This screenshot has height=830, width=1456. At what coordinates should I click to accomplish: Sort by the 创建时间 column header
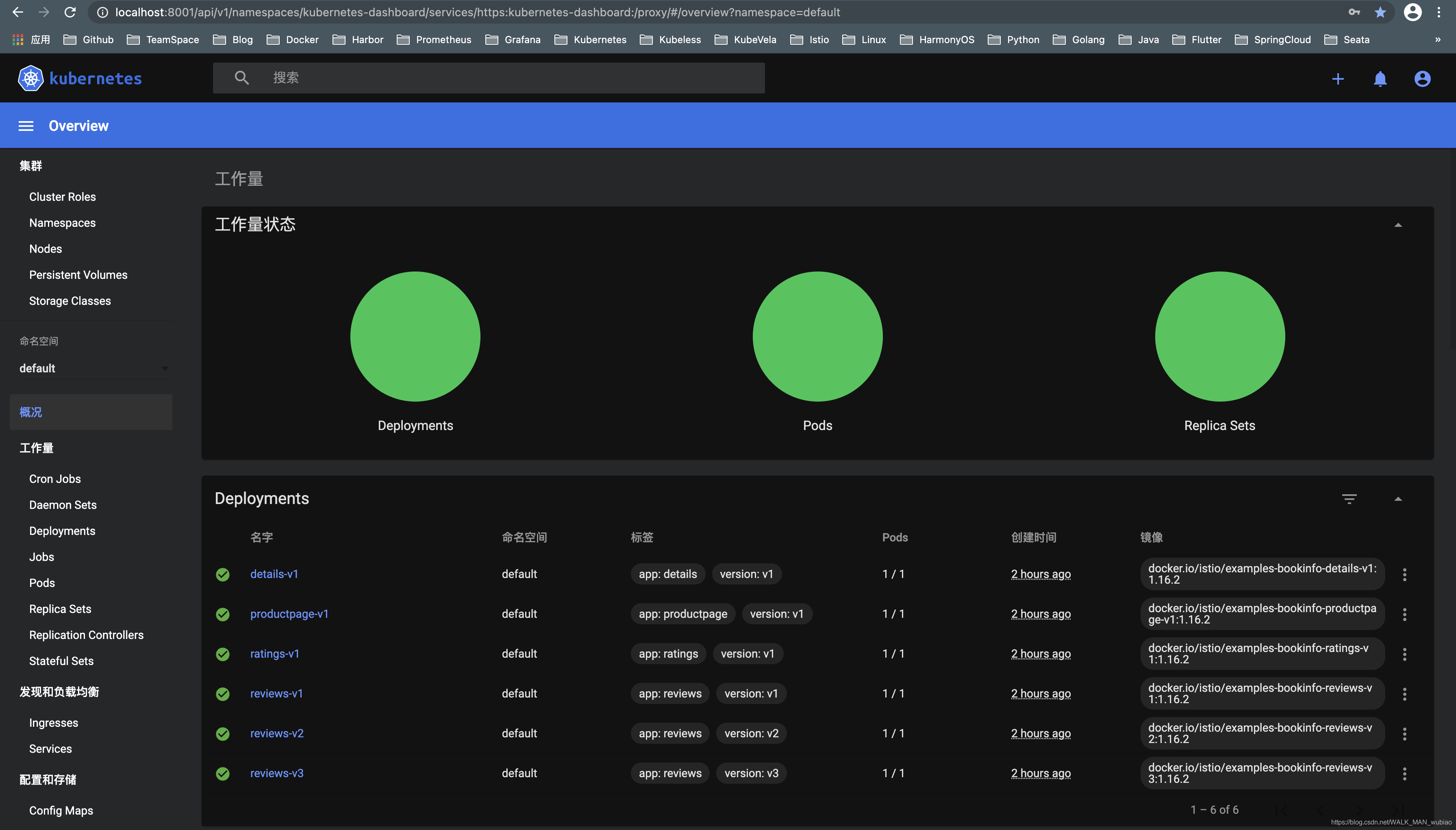pos(1034,538)
